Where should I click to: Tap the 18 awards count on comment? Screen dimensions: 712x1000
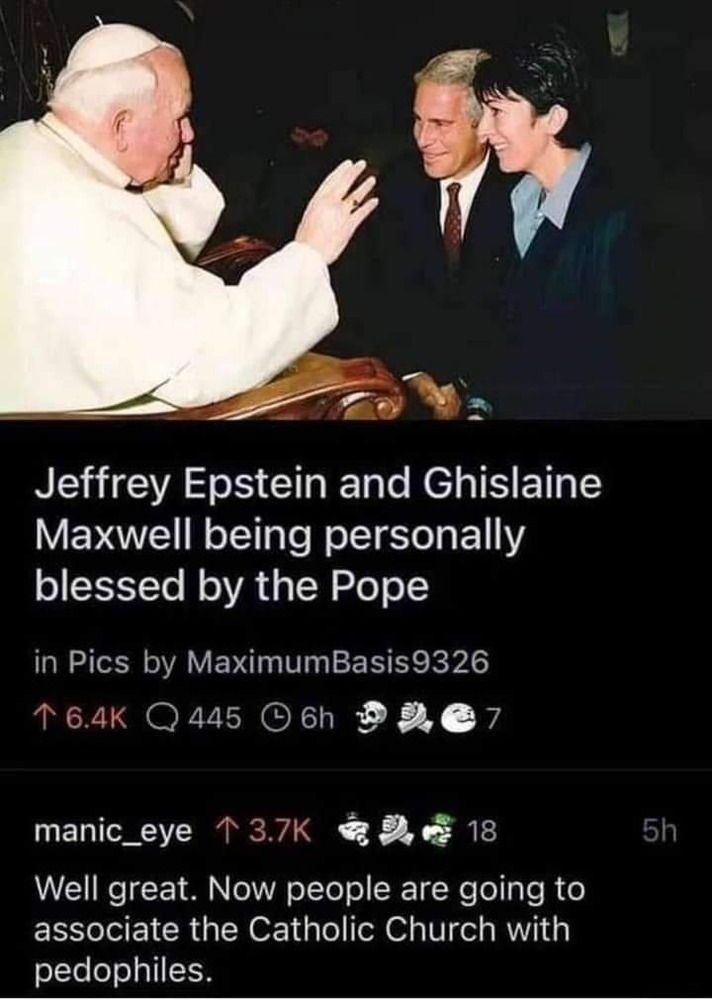(x=482, y=831)
